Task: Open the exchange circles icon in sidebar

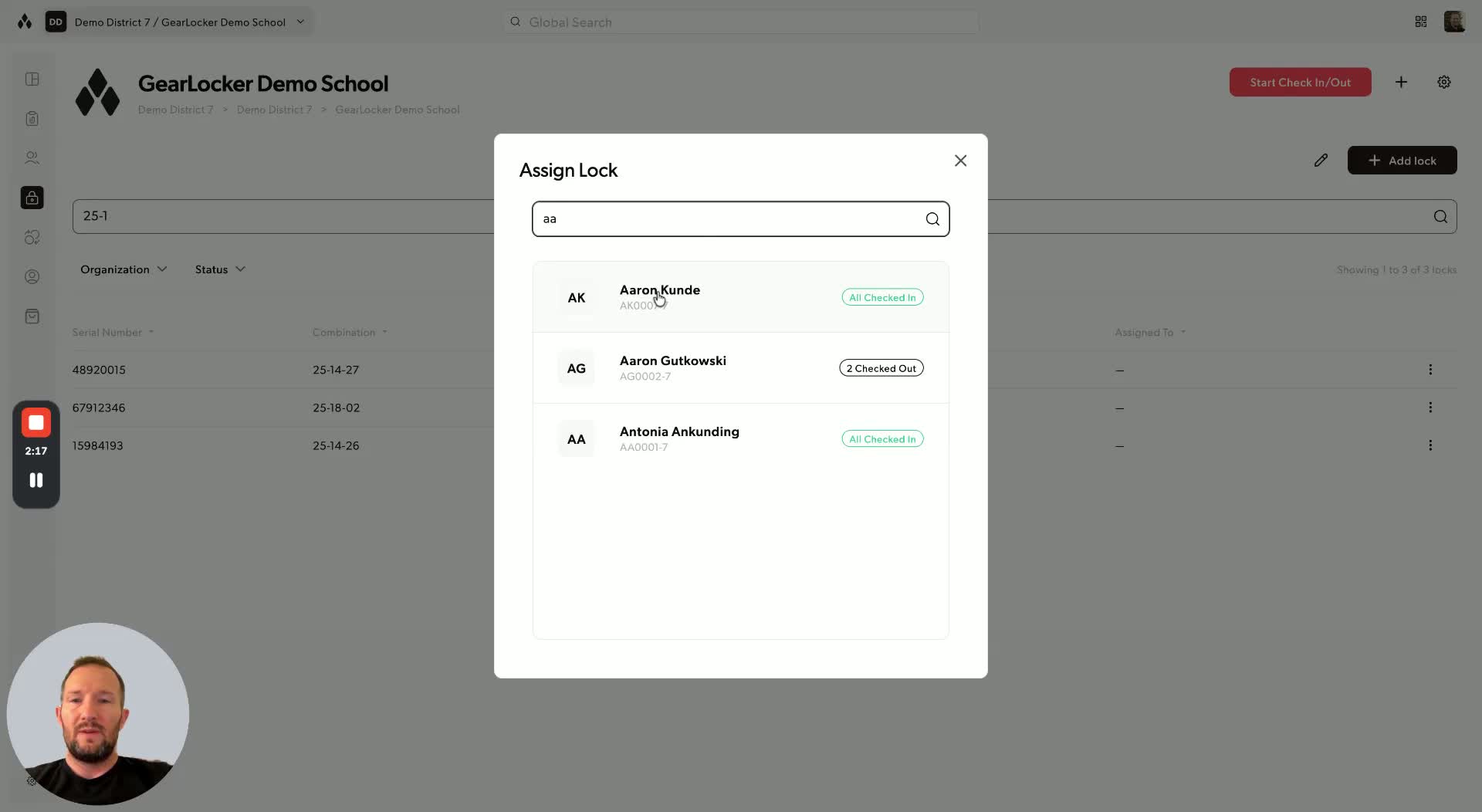Action: (32, 238)
